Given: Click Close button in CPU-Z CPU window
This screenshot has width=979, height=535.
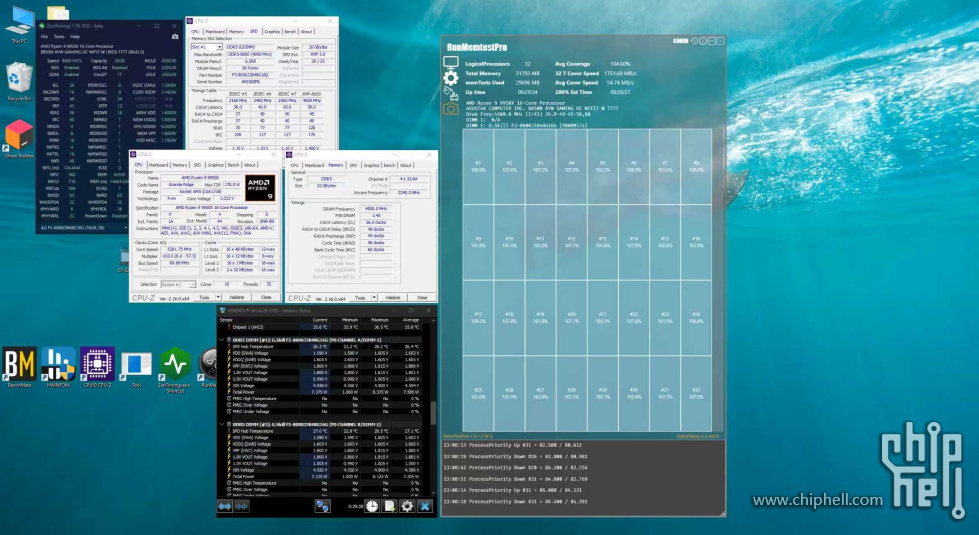Looking at the screenshot, I should (x=267, y=298).
